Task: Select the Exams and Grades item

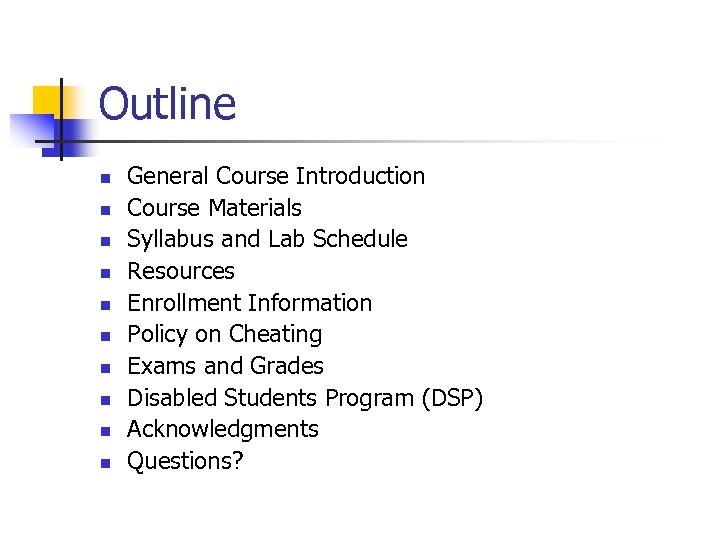Action: pos(225,366)
